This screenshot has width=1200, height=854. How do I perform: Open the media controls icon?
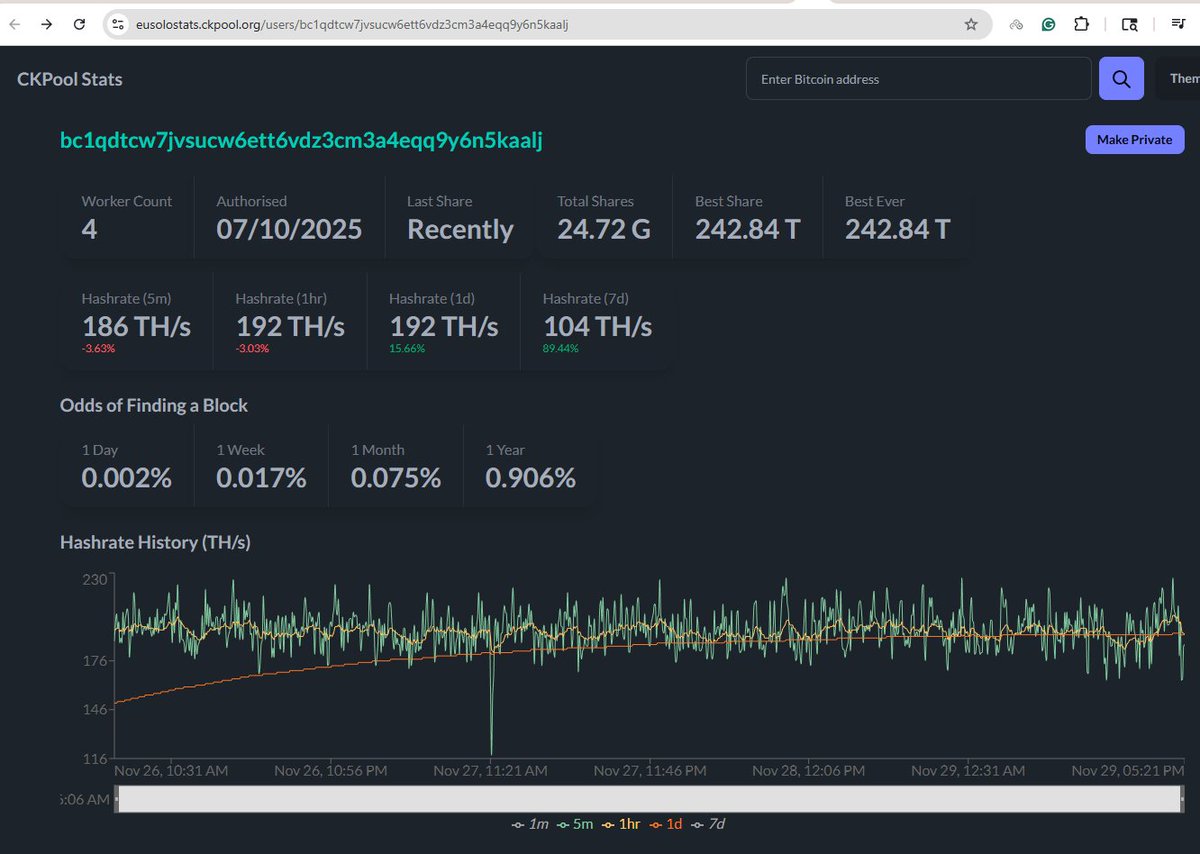(x=1177, y=25)
